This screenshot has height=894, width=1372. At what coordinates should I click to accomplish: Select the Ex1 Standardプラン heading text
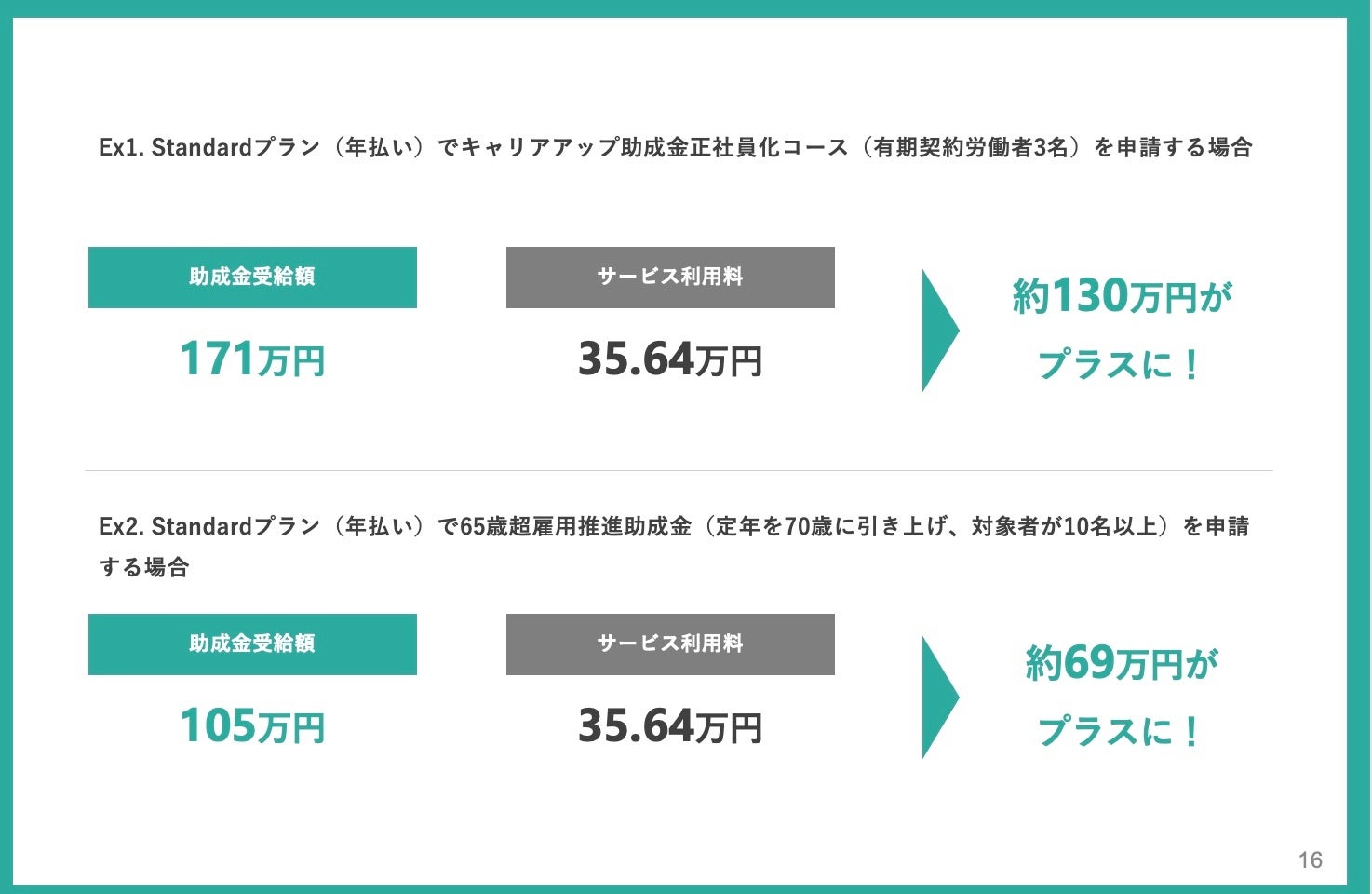point(675,147)
